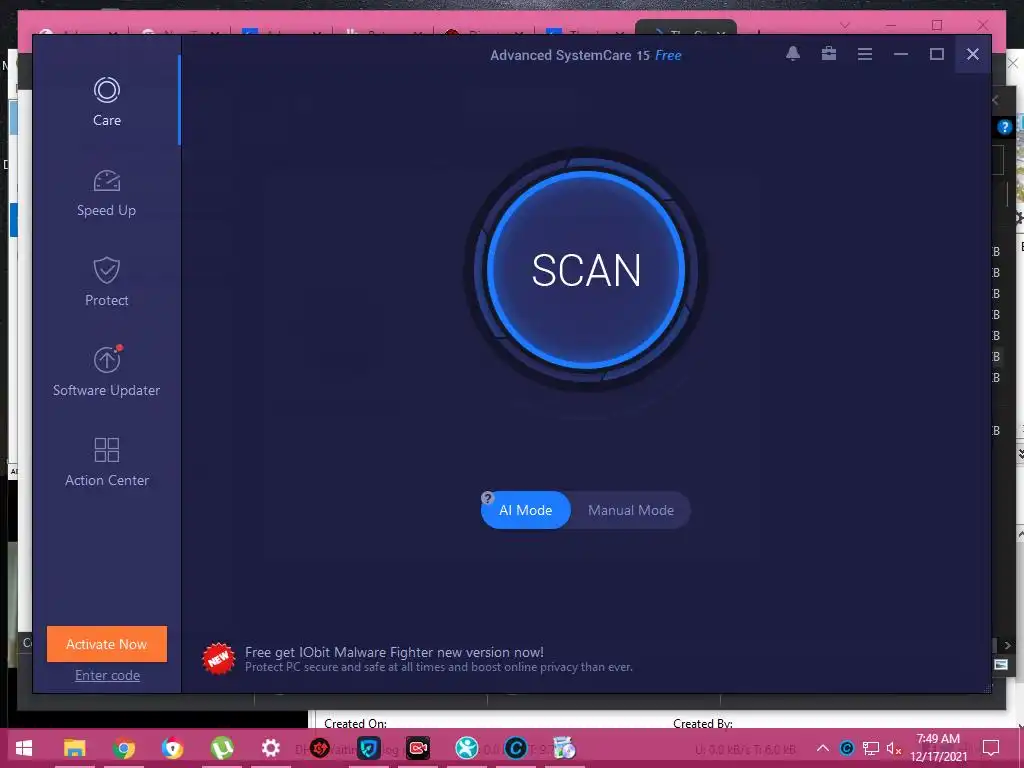Open the Enter code link
This screenshot has height=768, width=1024.
(x=107, y=675)
